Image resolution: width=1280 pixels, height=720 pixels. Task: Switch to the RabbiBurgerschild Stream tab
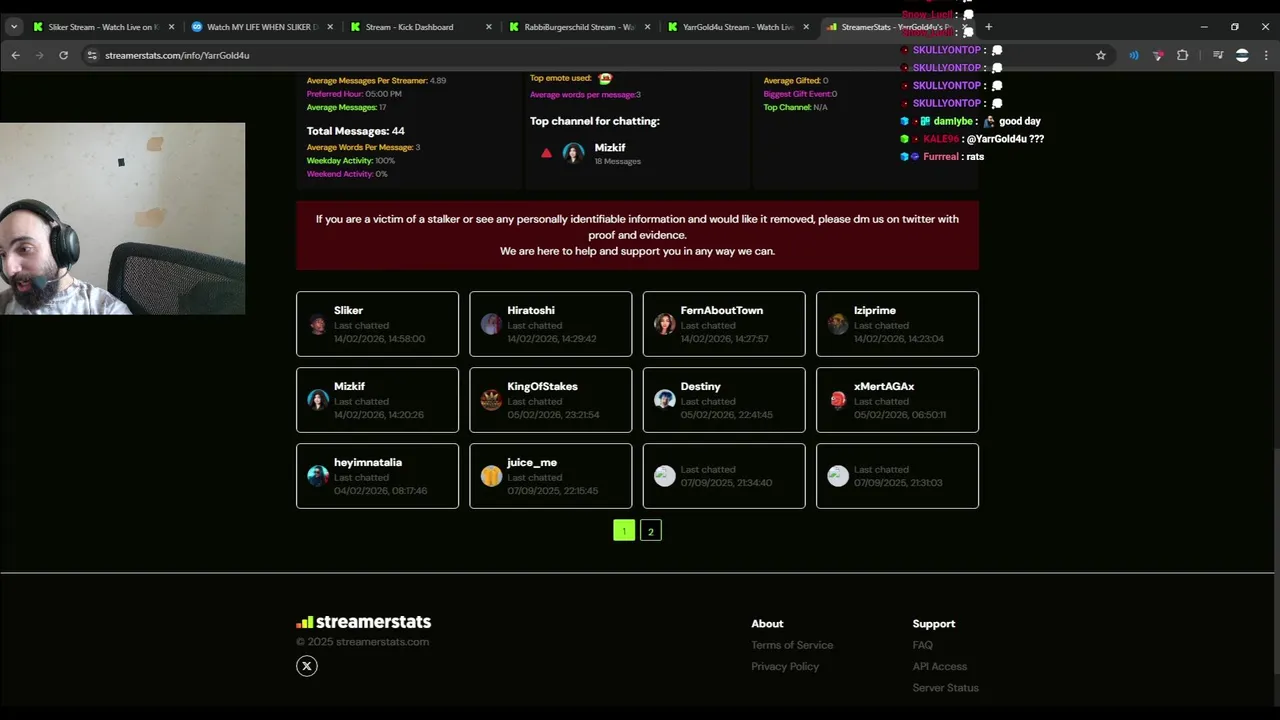(x=578, y=27)
